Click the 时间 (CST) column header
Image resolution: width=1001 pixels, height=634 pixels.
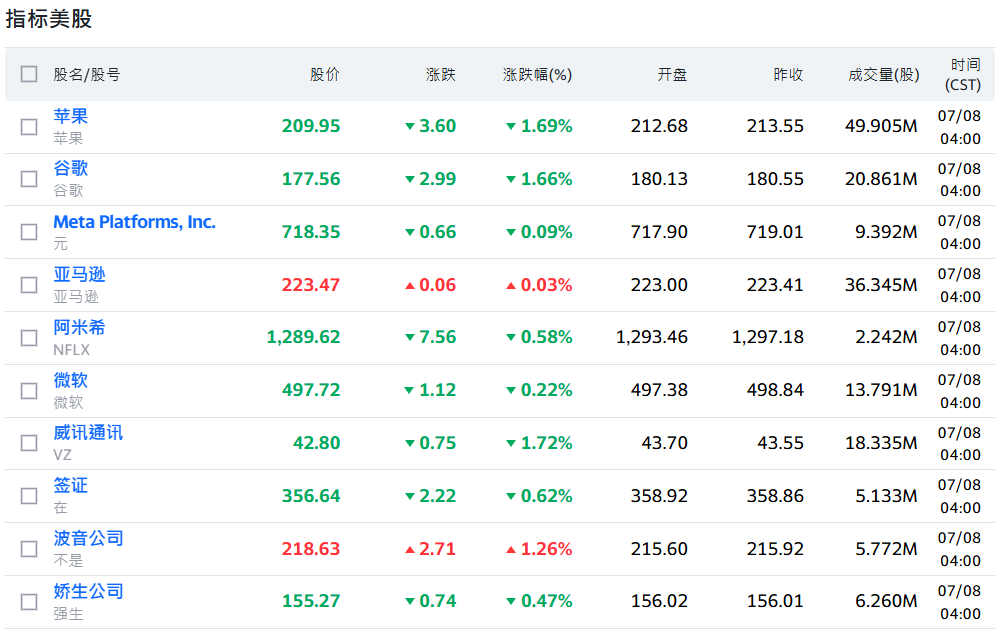[x=965, y=75]
